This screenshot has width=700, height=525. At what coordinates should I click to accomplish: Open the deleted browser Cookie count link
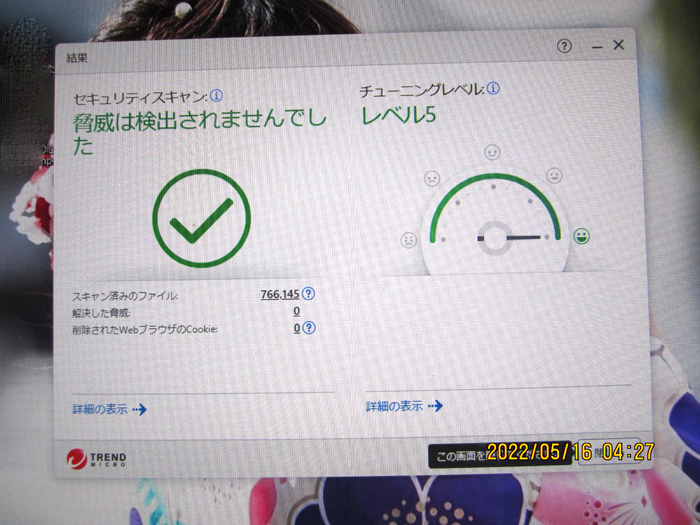296,328
